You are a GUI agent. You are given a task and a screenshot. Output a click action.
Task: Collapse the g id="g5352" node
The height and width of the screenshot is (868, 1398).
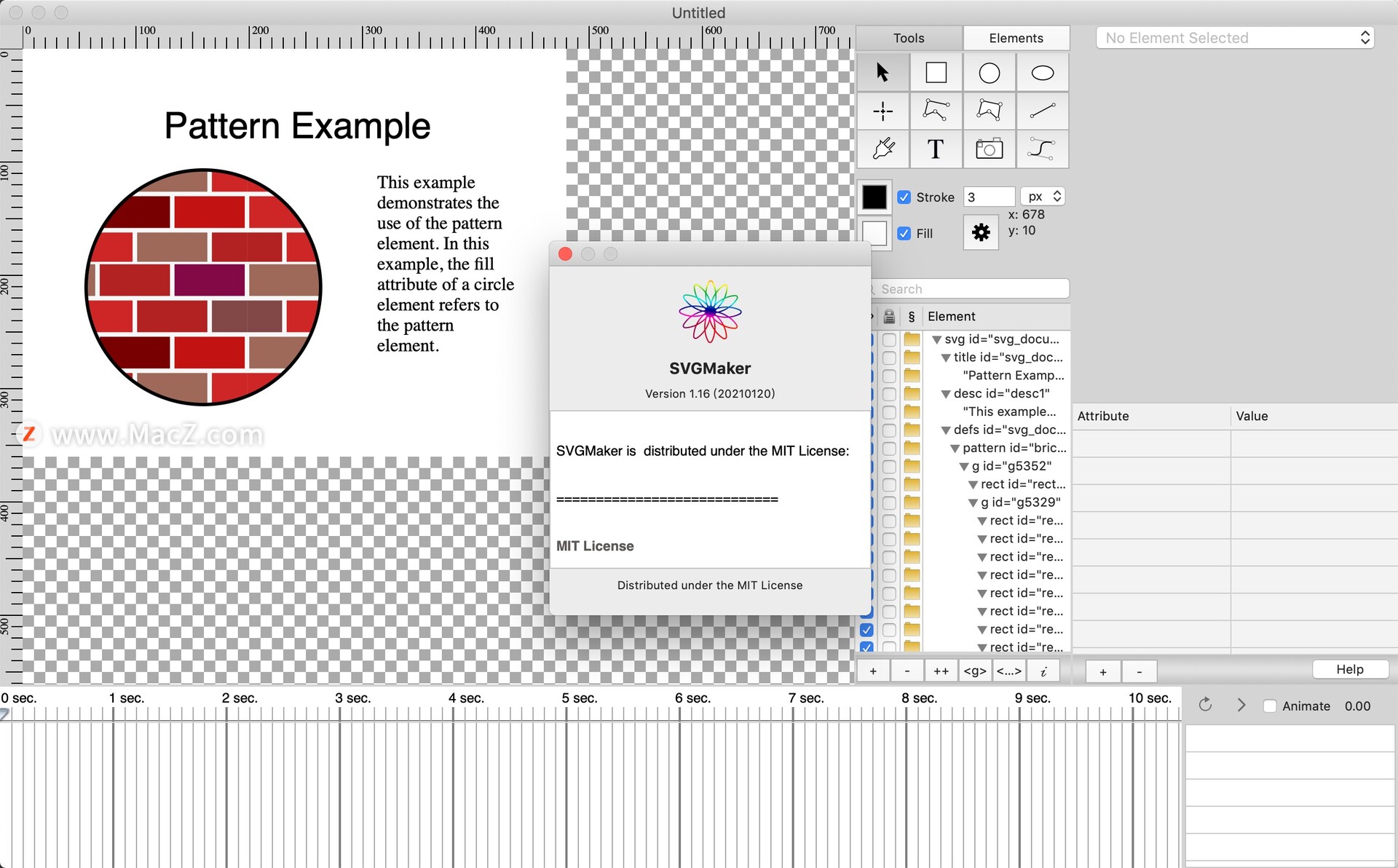pos(964,467)
